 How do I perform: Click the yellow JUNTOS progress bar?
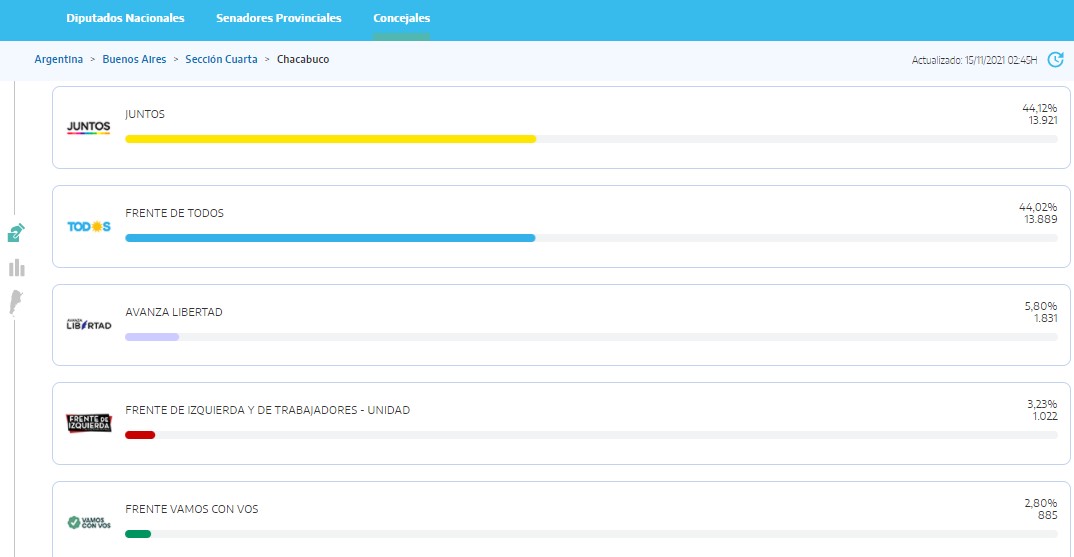click(330, 139)
